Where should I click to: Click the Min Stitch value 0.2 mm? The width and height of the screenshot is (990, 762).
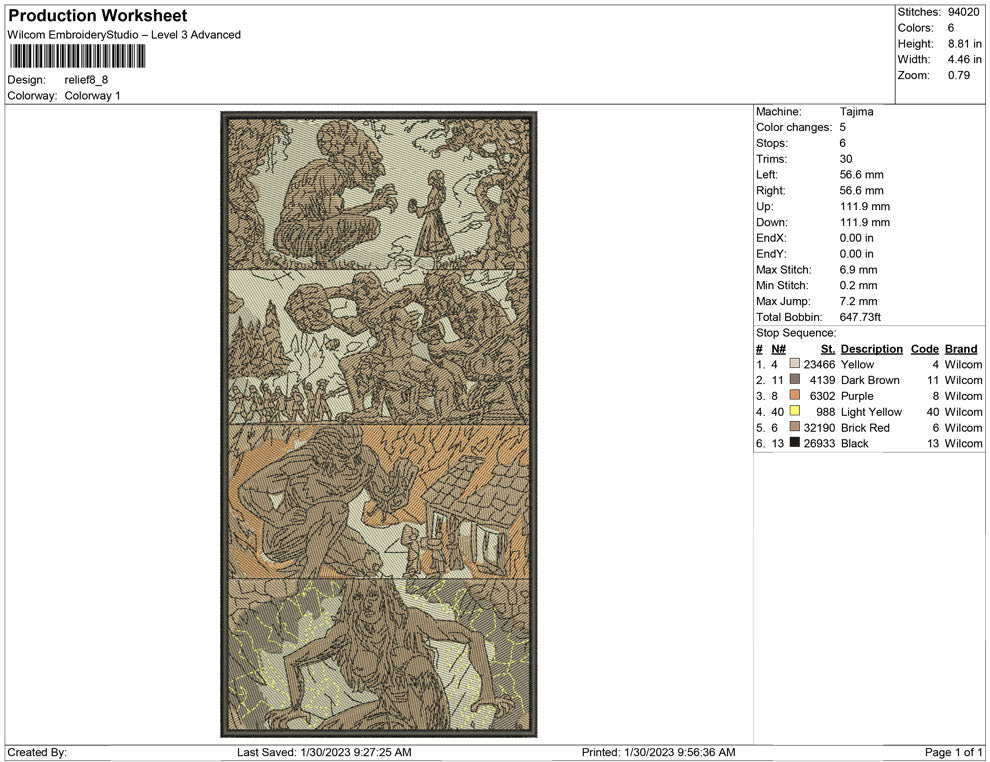coord(858,285)
